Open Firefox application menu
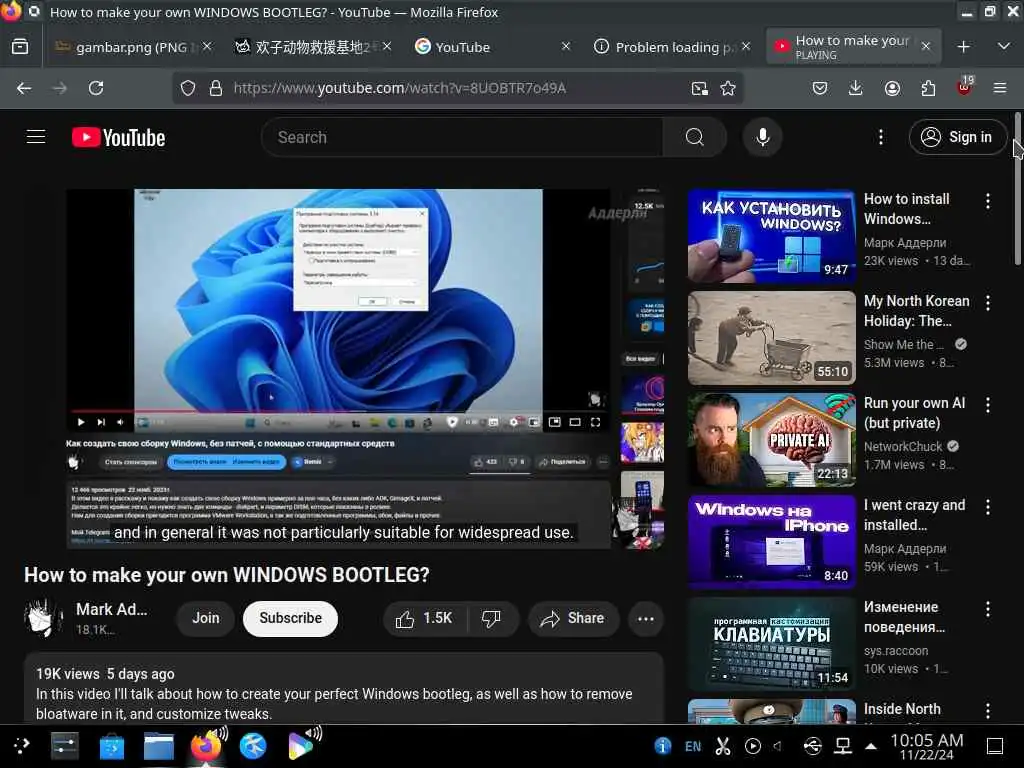 (x=1000, y=88)
